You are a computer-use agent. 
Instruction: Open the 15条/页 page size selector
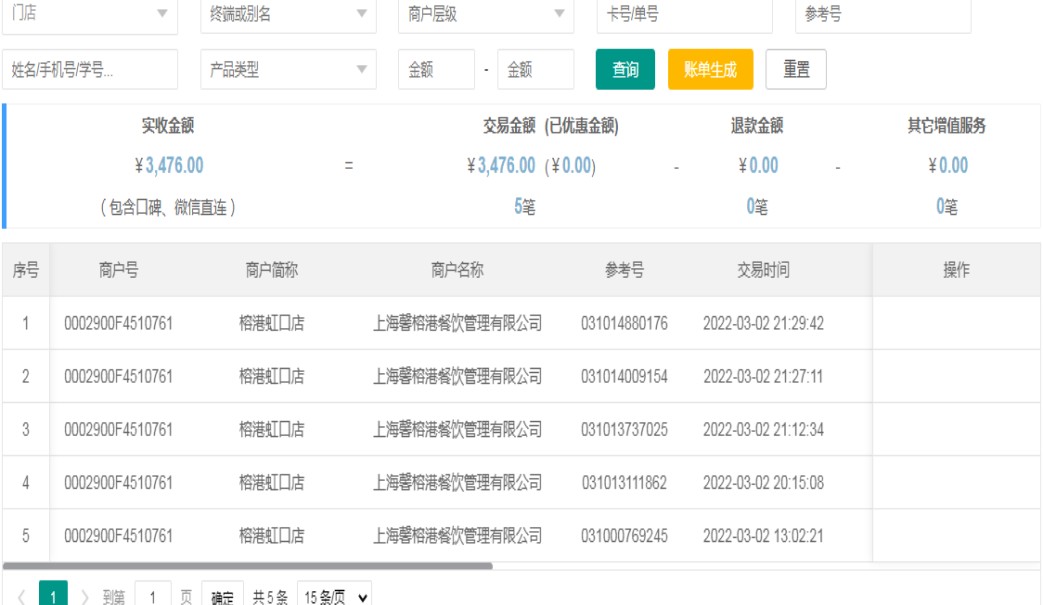coord(334,597)
